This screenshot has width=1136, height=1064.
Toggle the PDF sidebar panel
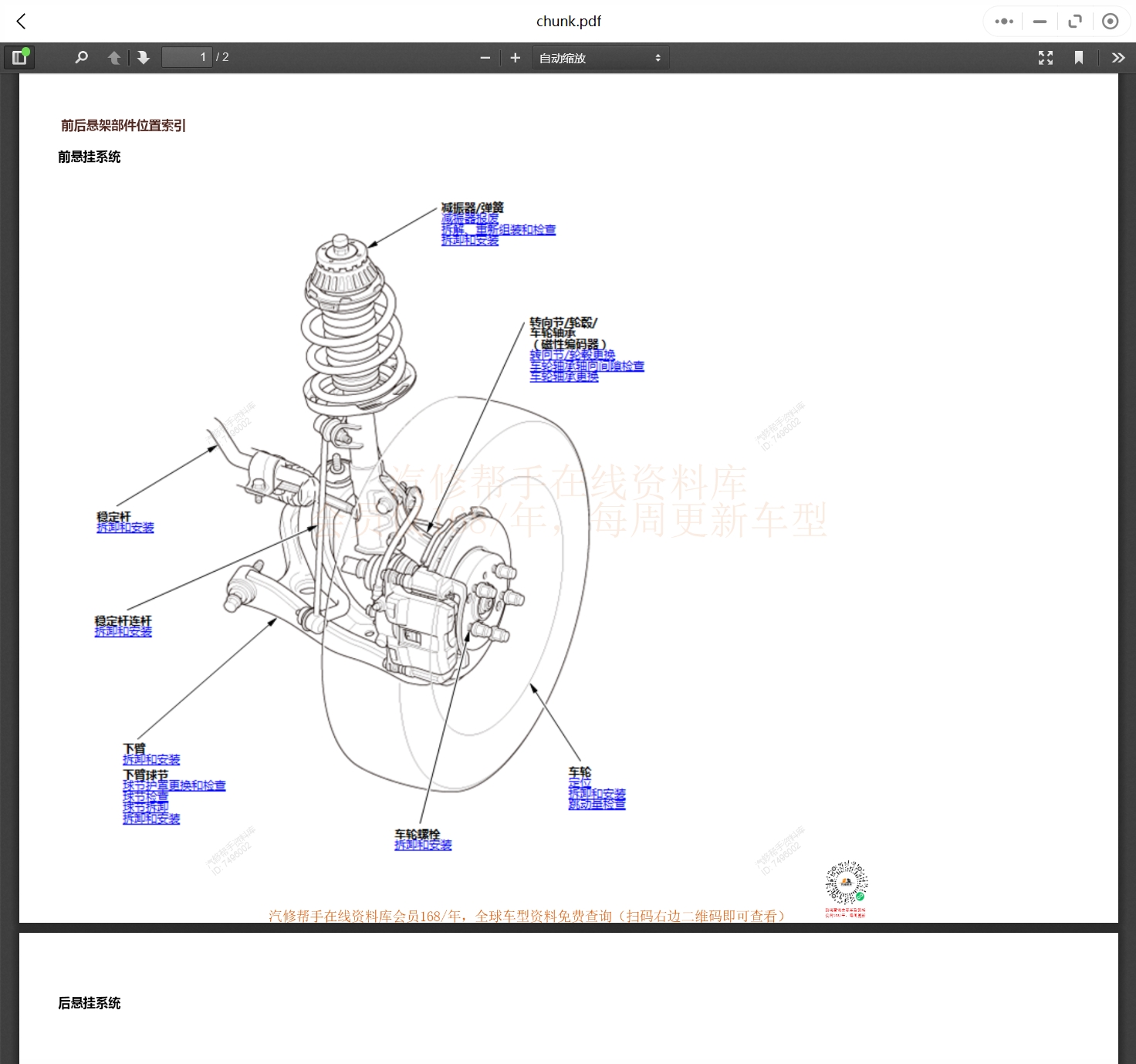tap(19, 58)
